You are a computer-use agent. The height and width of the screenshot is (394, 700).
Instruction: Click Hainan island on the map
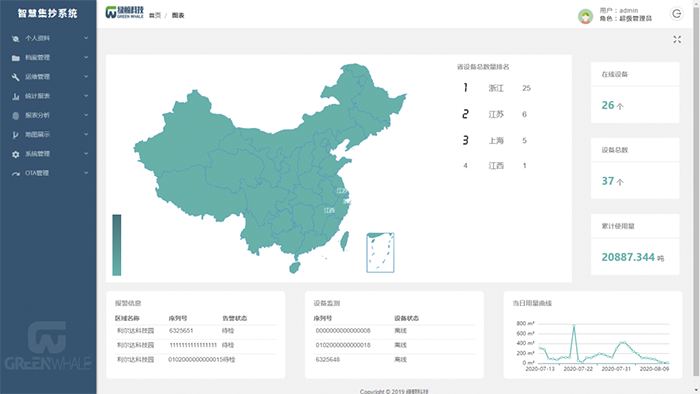tap(295, 268)
